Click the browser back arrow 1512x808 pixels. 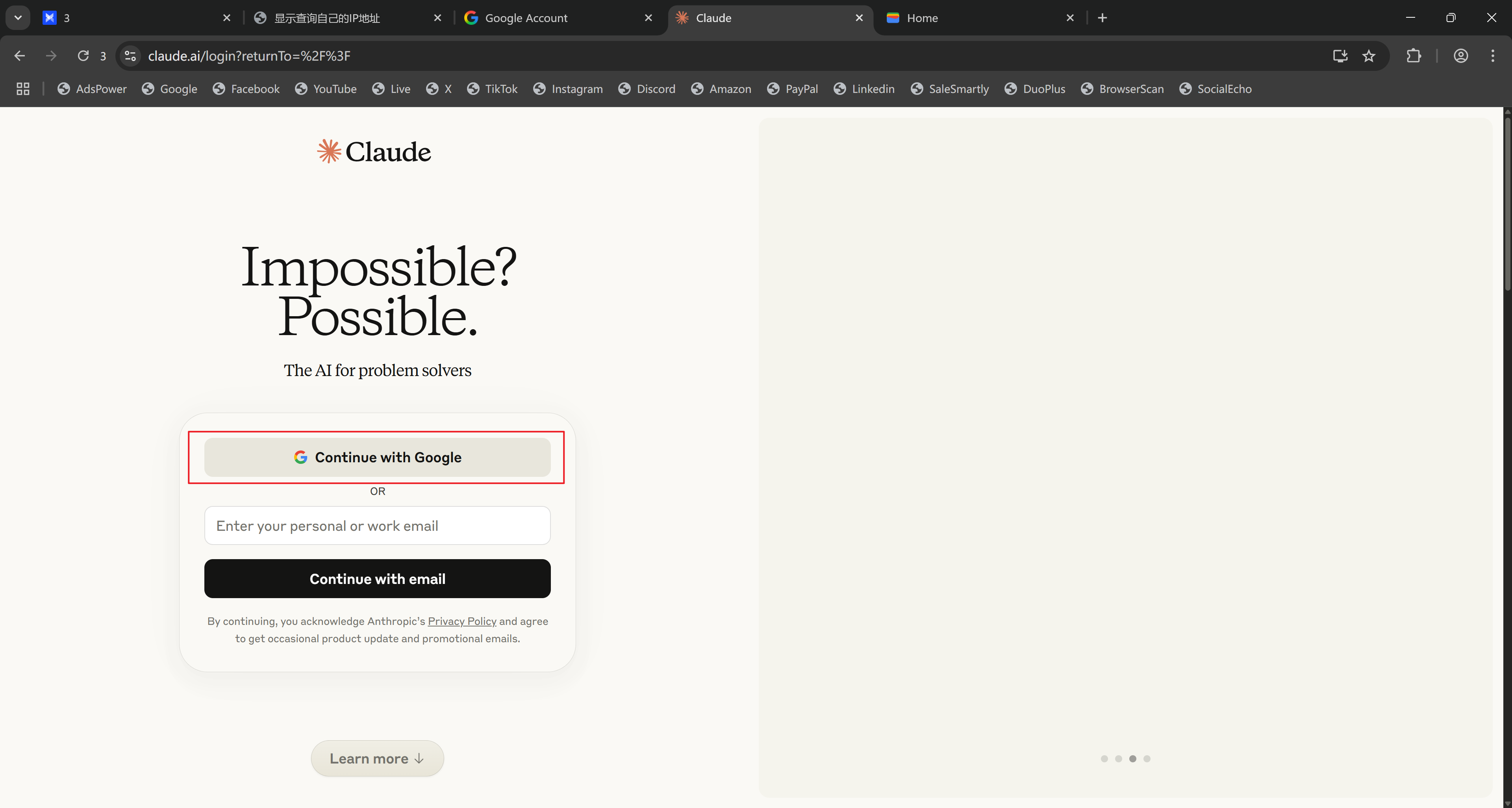click(19, 56)
